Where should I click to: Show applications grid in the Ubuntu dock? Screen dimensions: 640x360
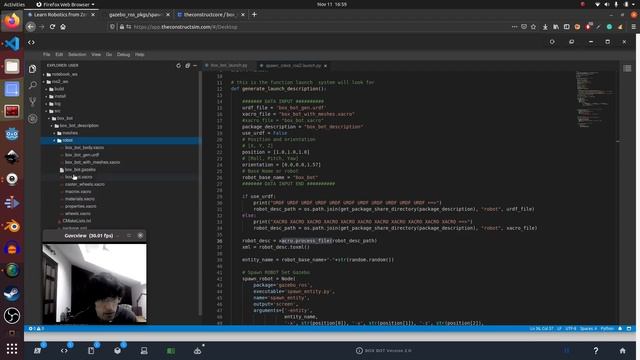pyautogui.click(x=12, y=349)
